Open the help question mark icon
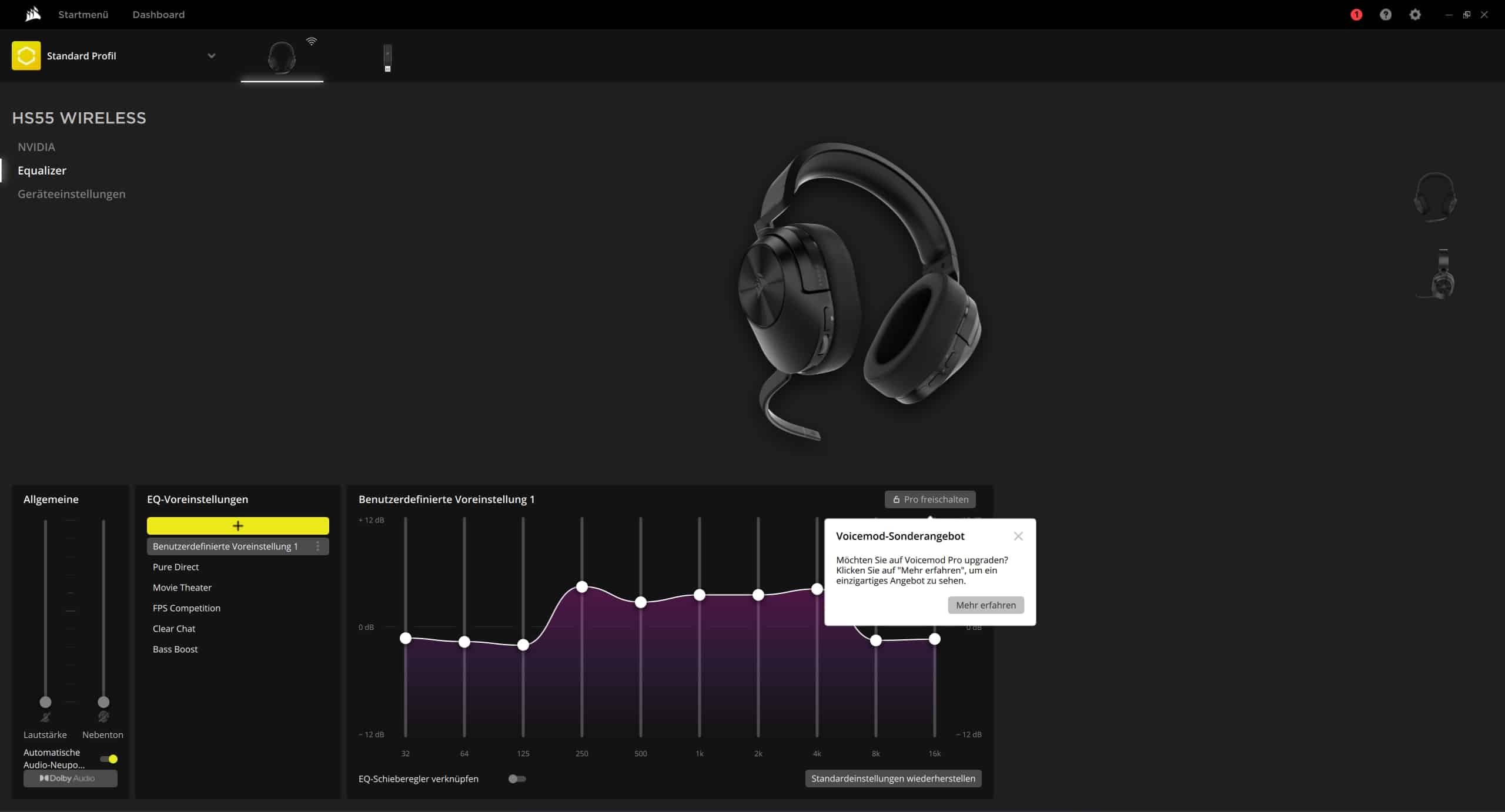The height and width of the screenshot is (812, 1505). (1385, 15)
